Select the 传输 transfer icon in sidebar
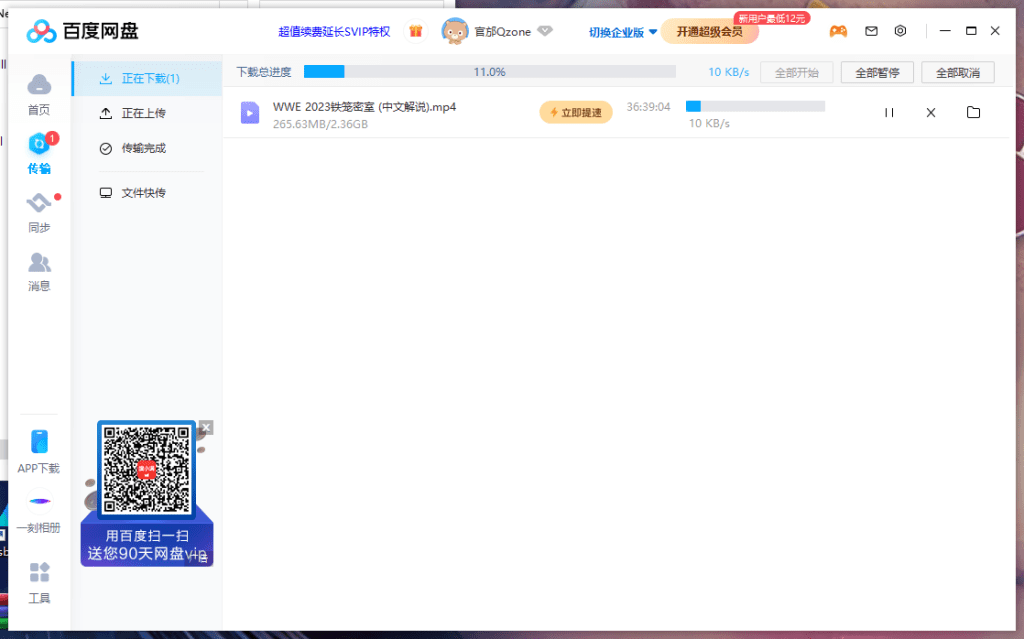Screen dimensions: 1024x639 [39, 144]
